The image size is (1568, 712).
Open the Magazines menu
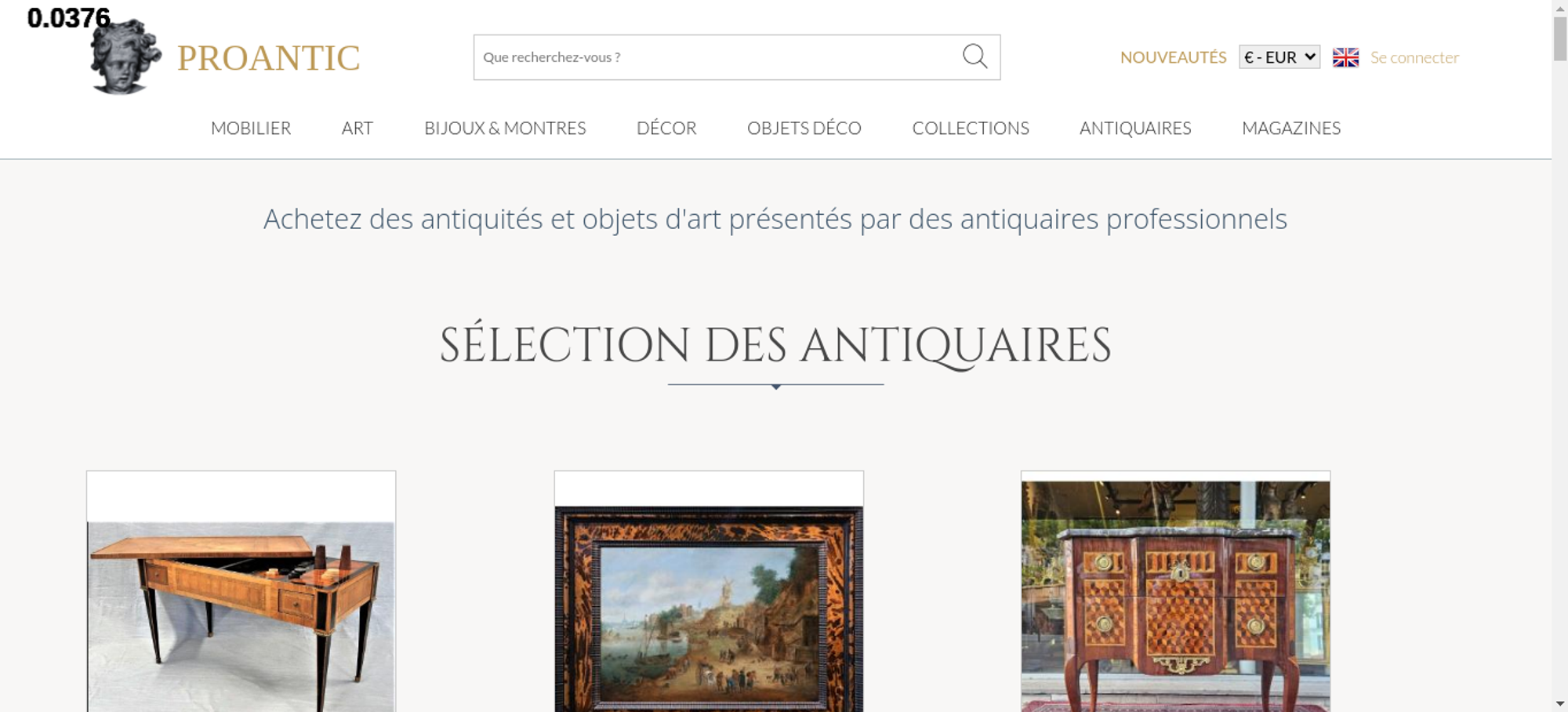pos(1291,128)
